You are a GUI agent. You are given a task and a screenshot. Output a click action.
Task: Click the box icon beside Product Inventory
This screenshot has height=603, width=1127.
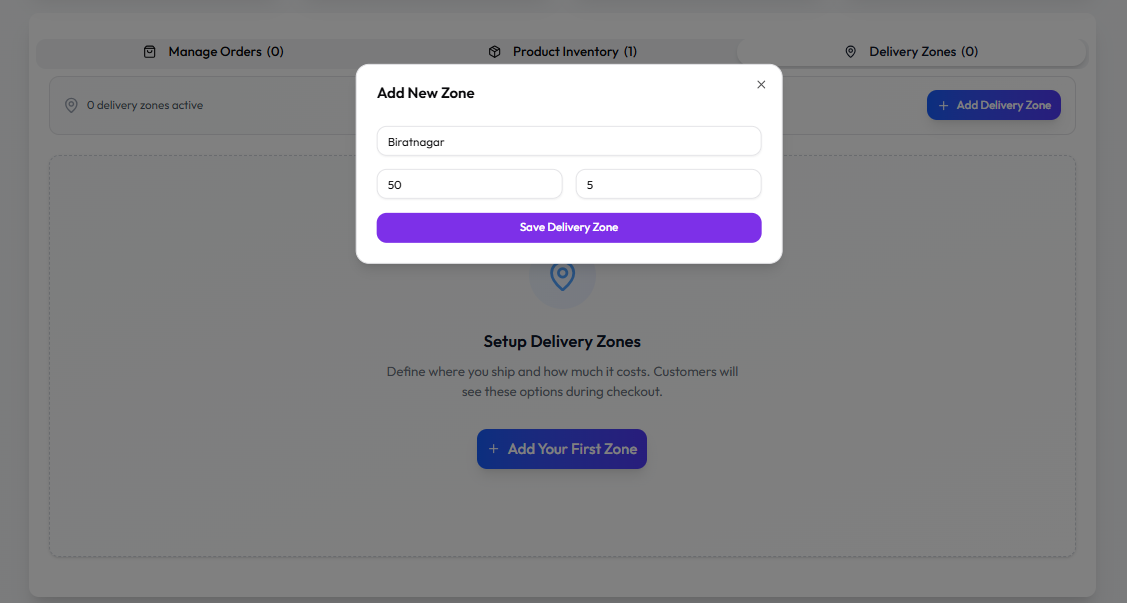(494, 52)
